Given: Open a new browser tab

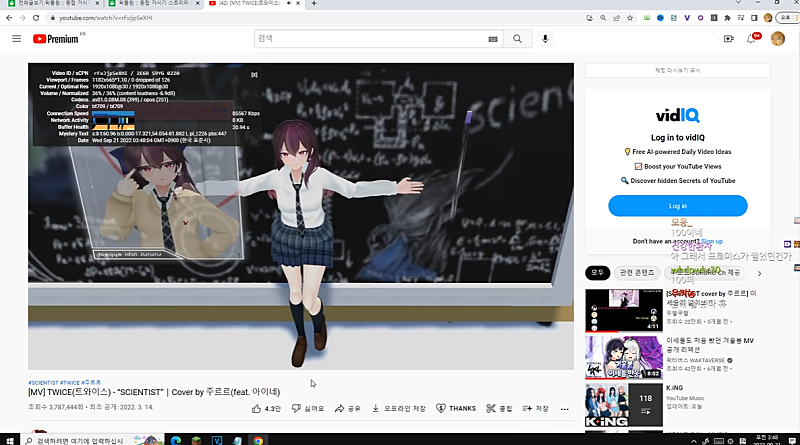Looking at the screenshot, I should pos(314,3).
